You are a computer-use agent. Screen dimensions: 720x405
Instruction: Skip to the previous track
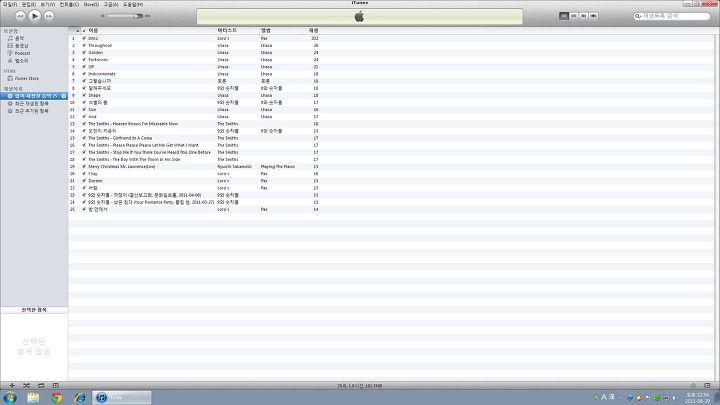(20, 16)
